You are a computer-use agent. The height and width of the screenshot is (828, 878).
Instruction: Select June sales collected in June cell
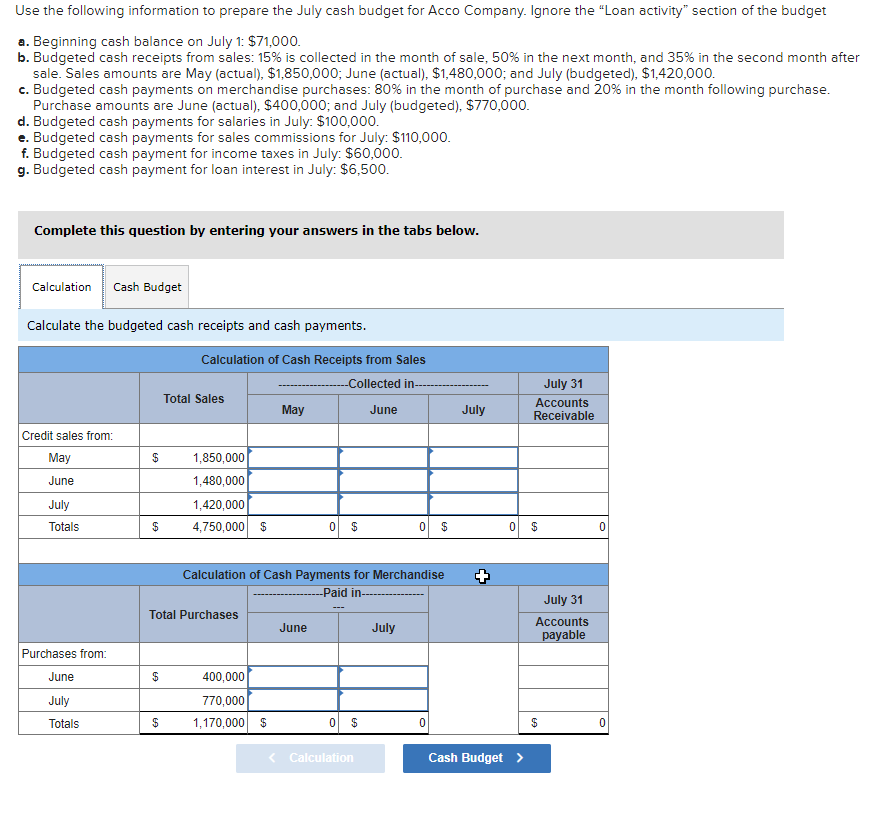(x=384, y=480)
